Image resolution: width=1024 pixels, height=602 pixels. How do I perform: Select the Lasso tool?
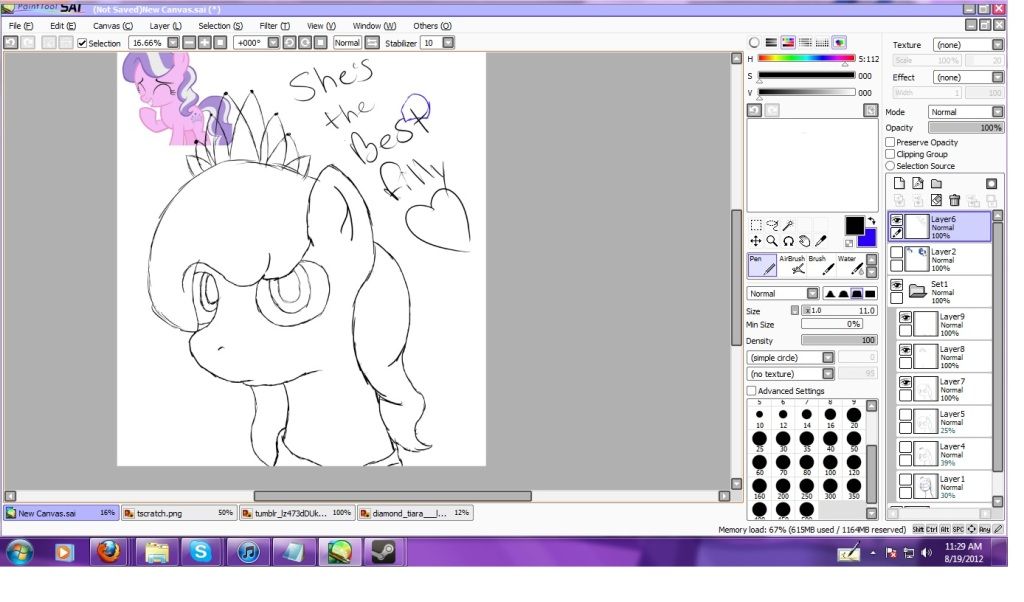click(772, 225)
